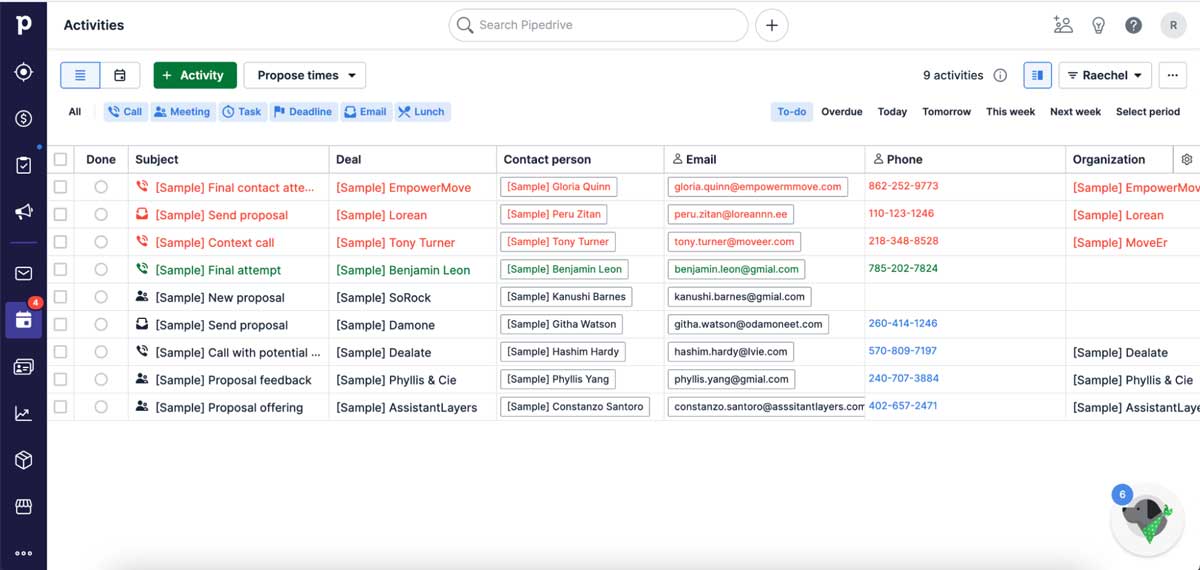1200x570 pixels.
Task: Sort by the Contact person column header
Action: (547, 159)
